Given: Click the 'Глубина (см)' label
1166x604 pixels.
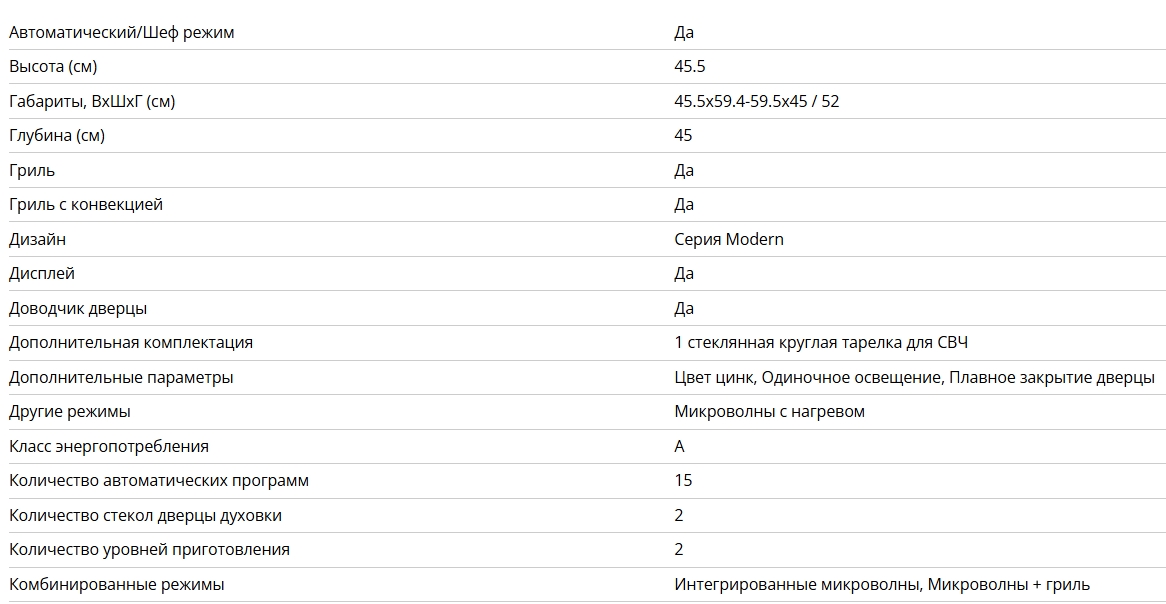Looking at the screenshot, I should [x=57, y=136].
